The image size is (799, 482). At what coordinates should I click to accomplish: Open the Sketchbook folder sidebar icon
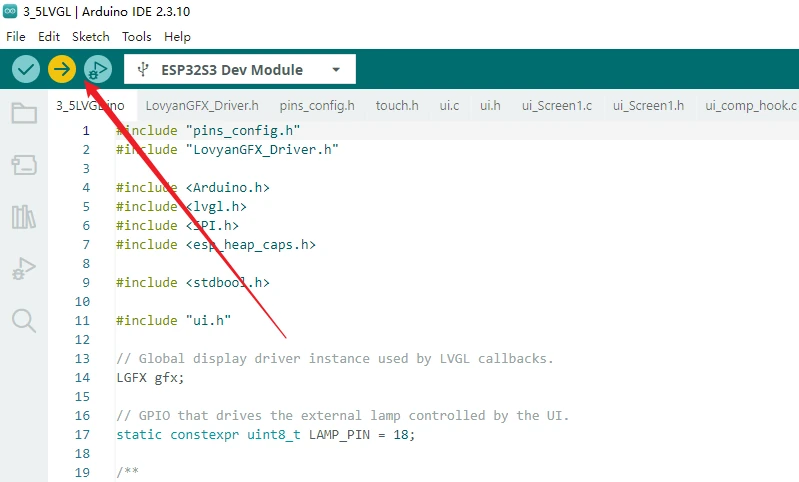point(24,113)
